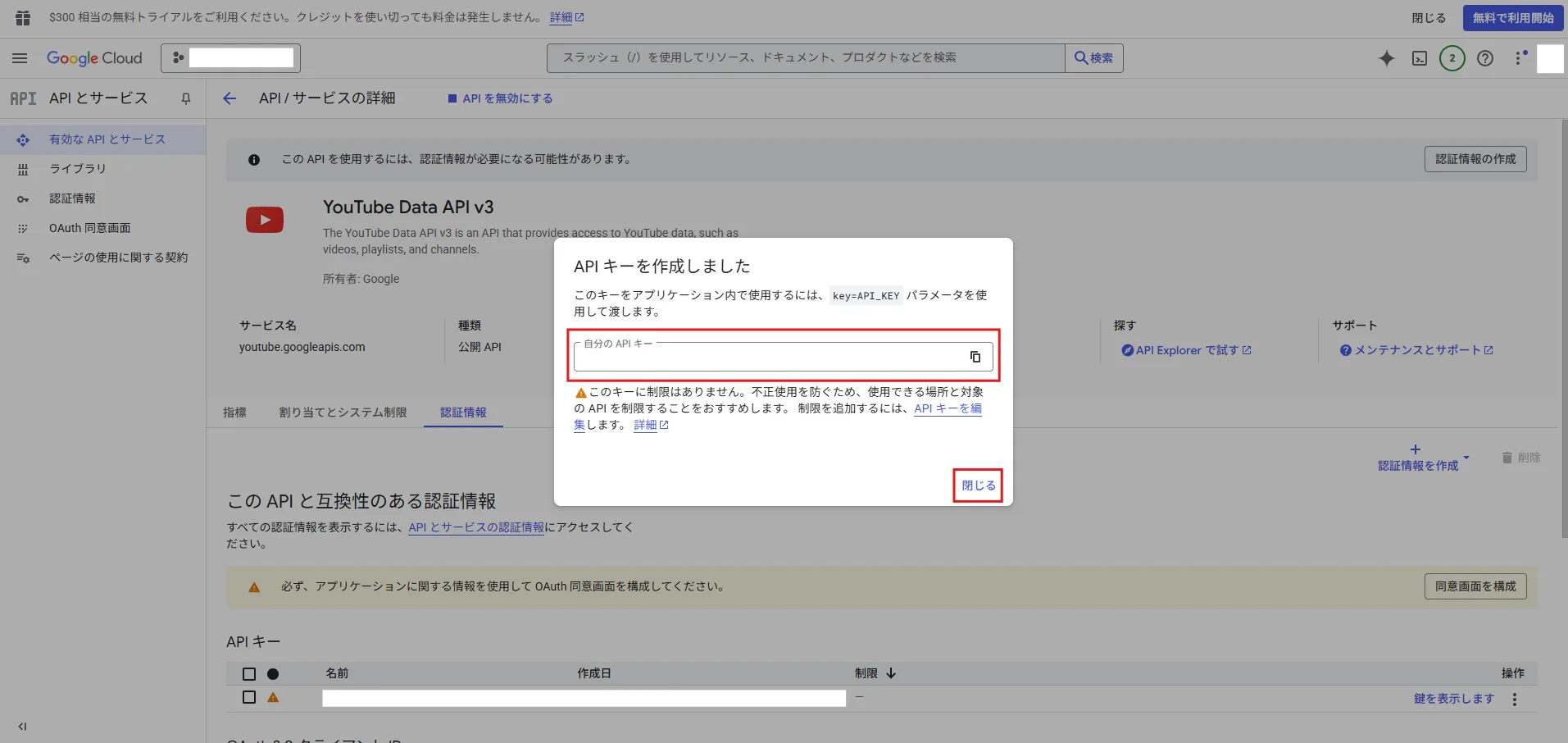
Task: Open メンテナンスとサポート link
Action: [x=1416, y=350]
